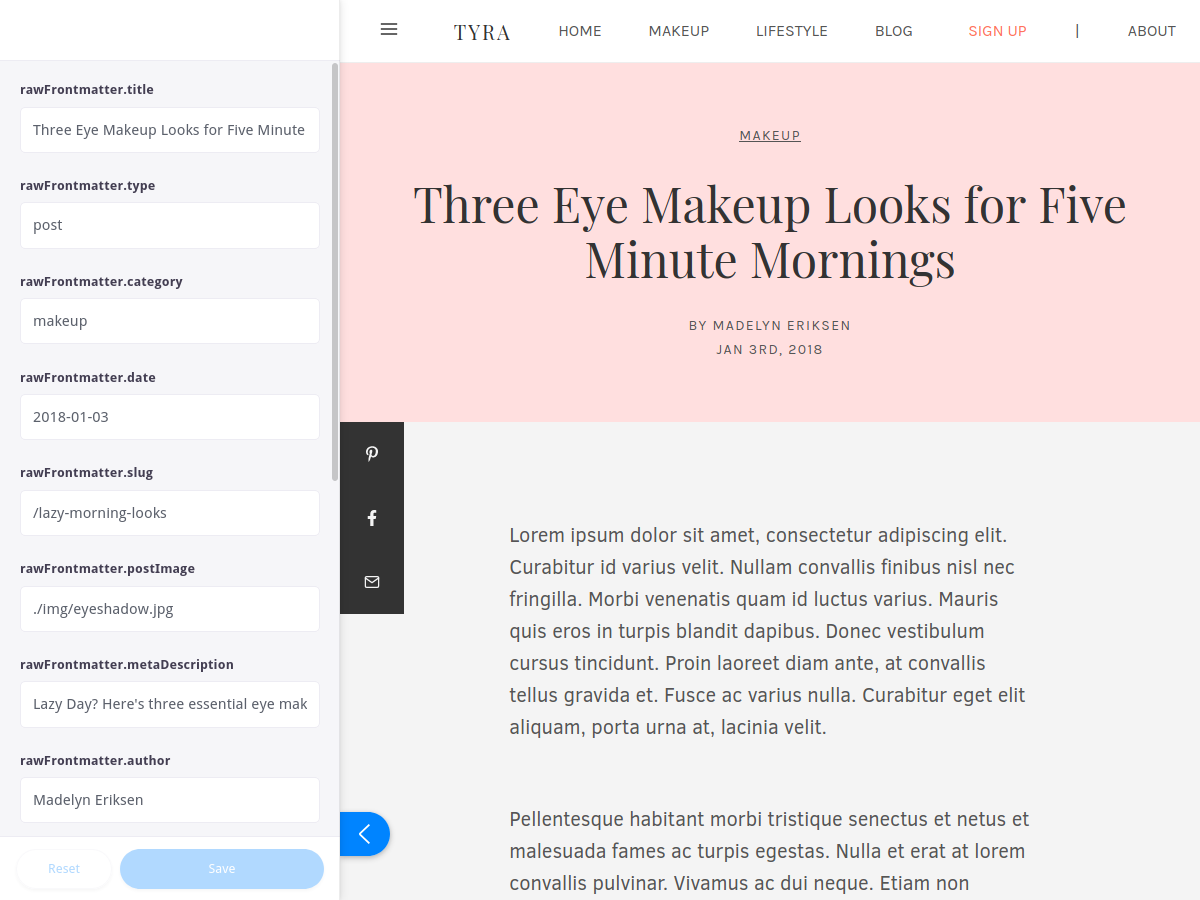Screen dimensions: 1200x900
Task: Open the MAKEUP nav item
Action: click(679, 31)
